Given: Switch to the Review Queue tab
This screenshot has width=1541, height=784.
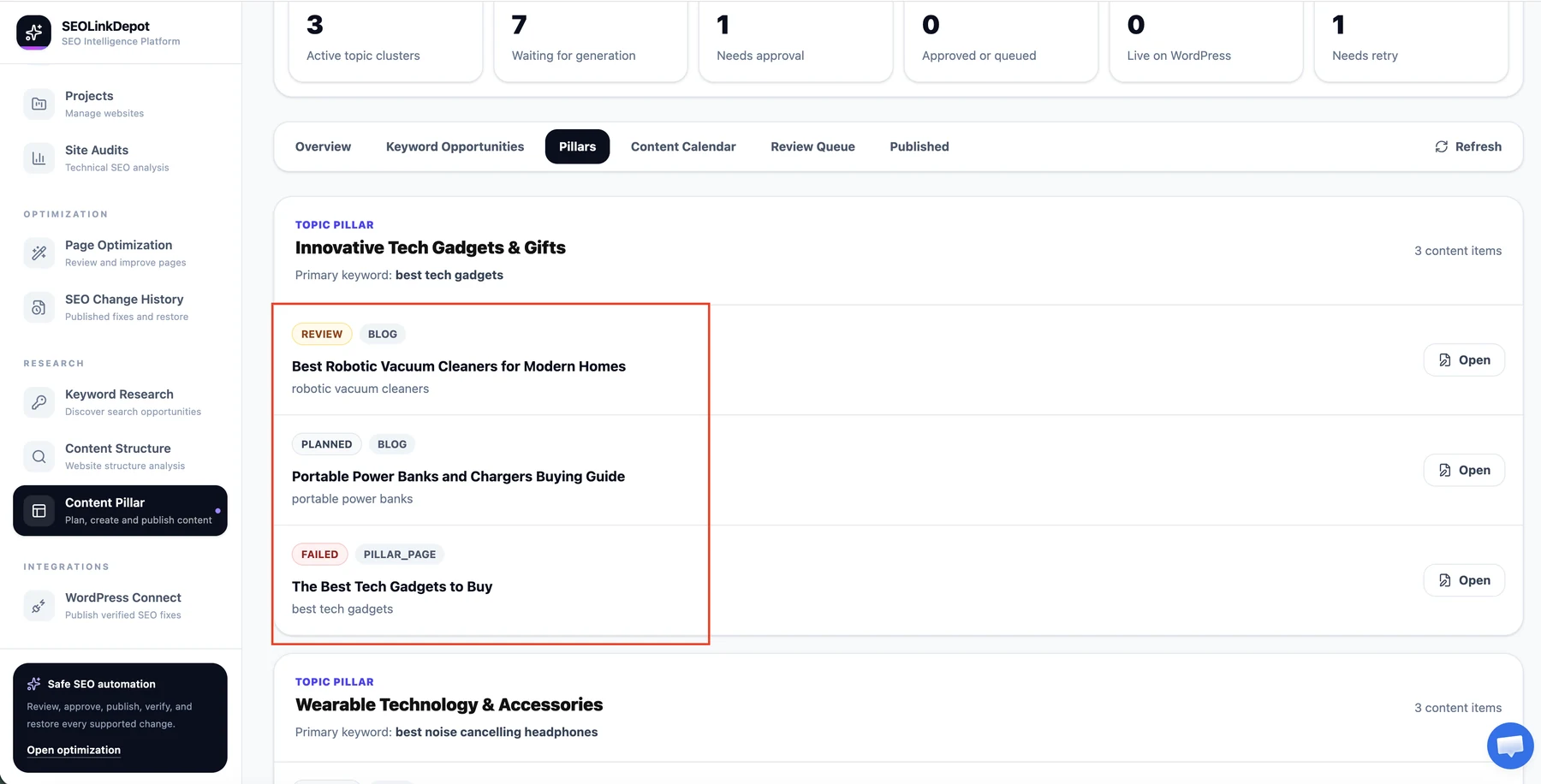Looking at the screenshot, I should click(812, 146).
